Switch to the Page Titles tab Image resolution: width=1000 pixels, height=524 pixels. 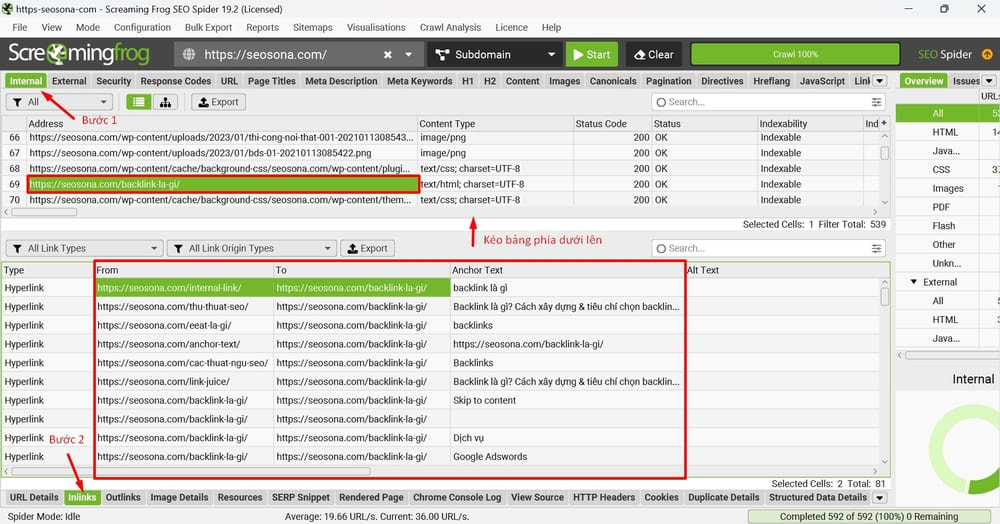pyautogui.click(x=272, y=81)
